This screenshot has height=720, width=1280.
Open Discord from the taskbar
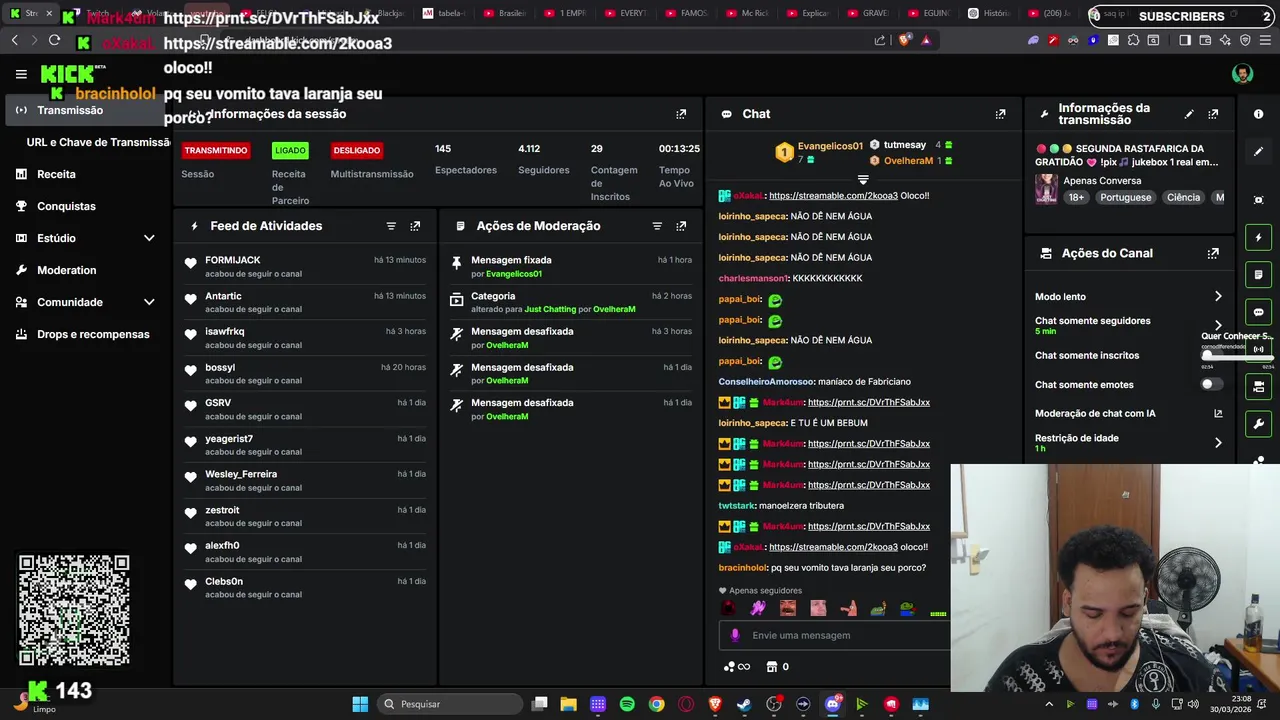[832, 704]
